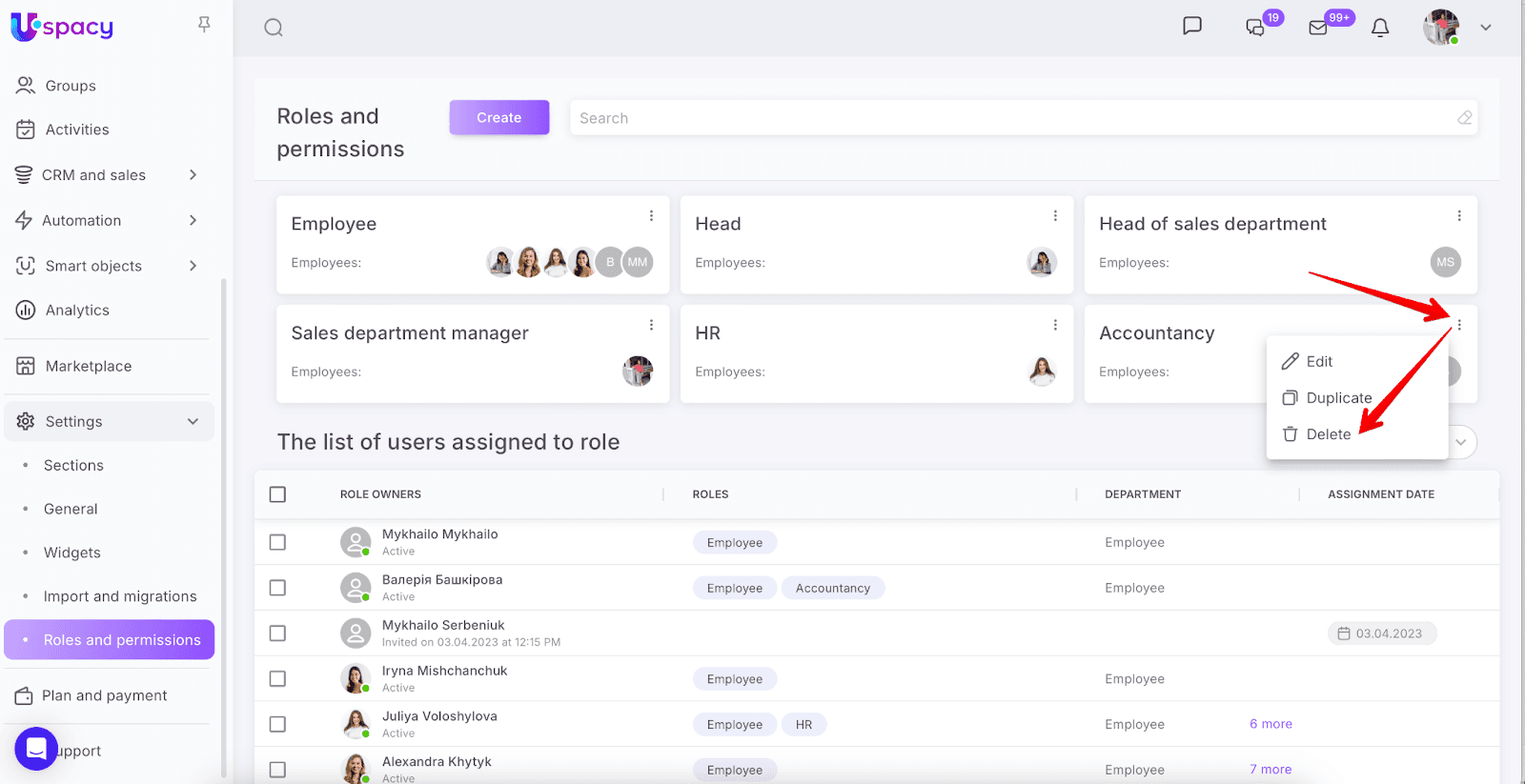1525x784 pixels.
Task: Click into the roles Search field
Action: coord(1010,118)
